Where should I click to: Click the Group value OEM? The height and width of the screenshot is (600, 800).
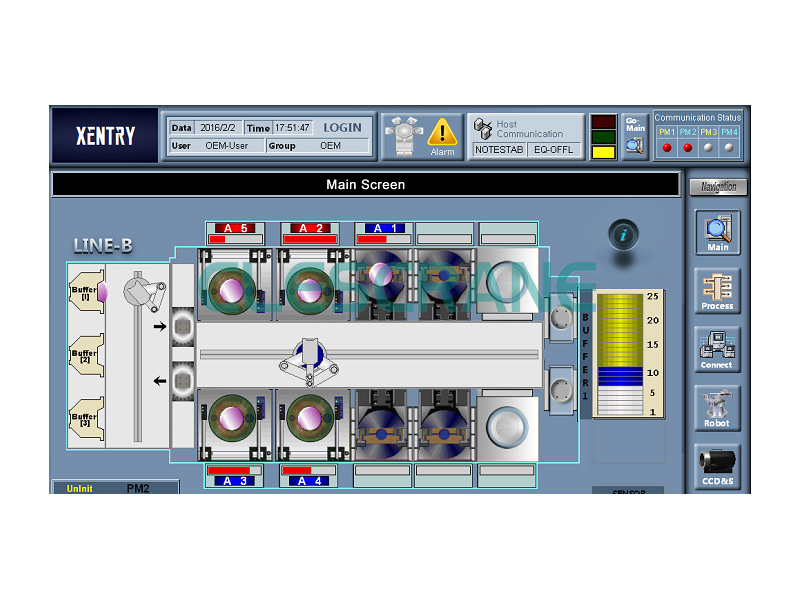pyautogui.click(x=330, y=146)
